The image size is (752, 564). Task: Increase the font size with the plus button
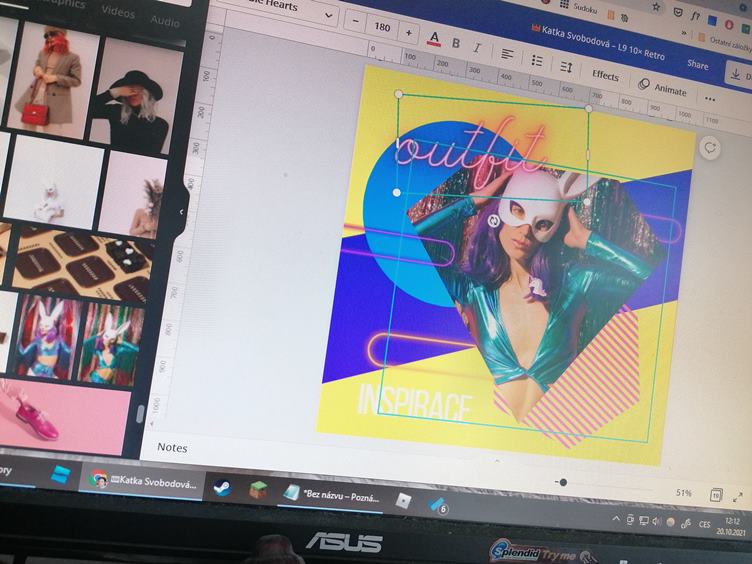tap(409, 33)
